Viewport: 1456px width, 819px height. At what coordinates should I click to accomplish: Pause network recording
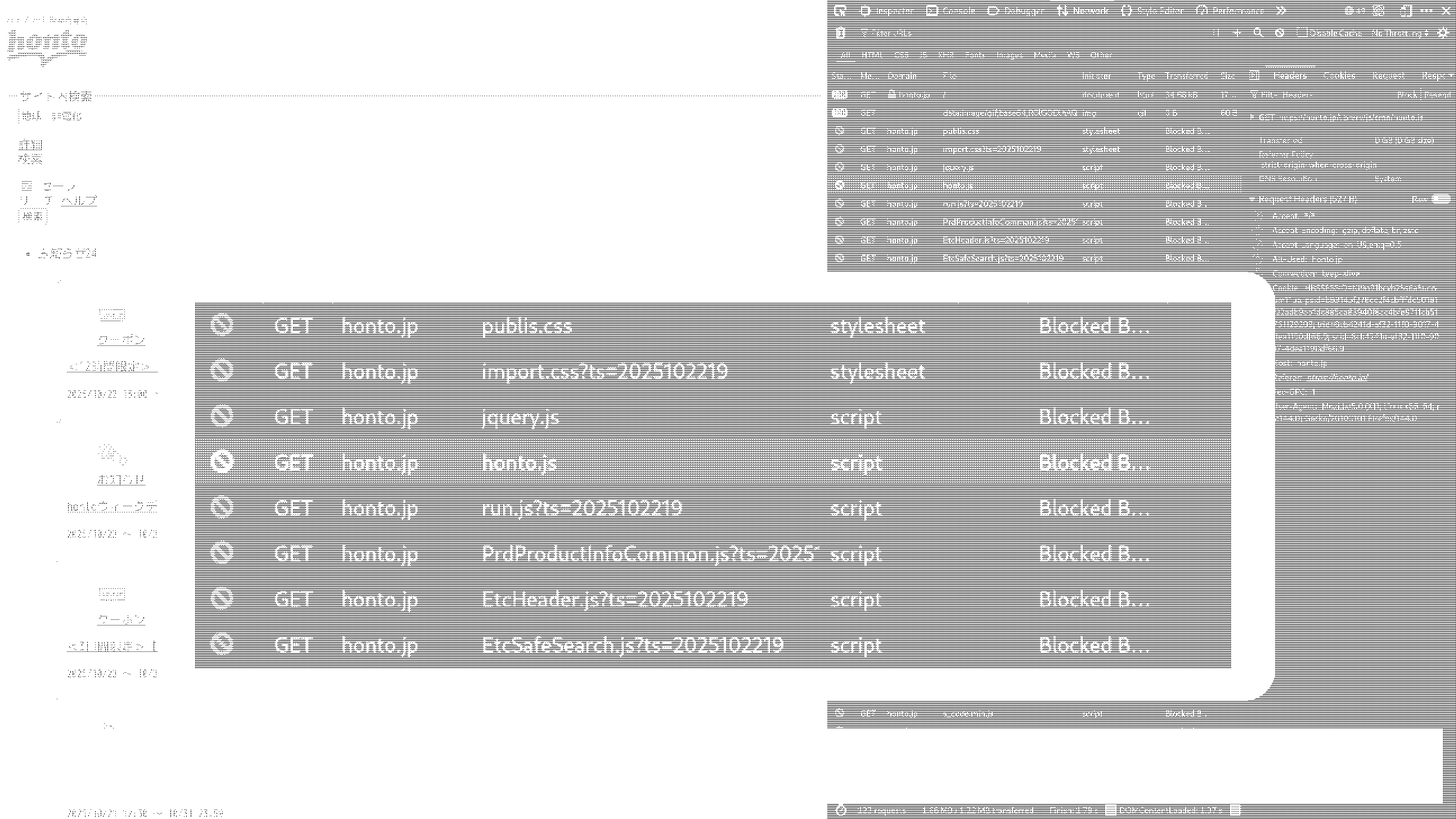[1217, 33]
